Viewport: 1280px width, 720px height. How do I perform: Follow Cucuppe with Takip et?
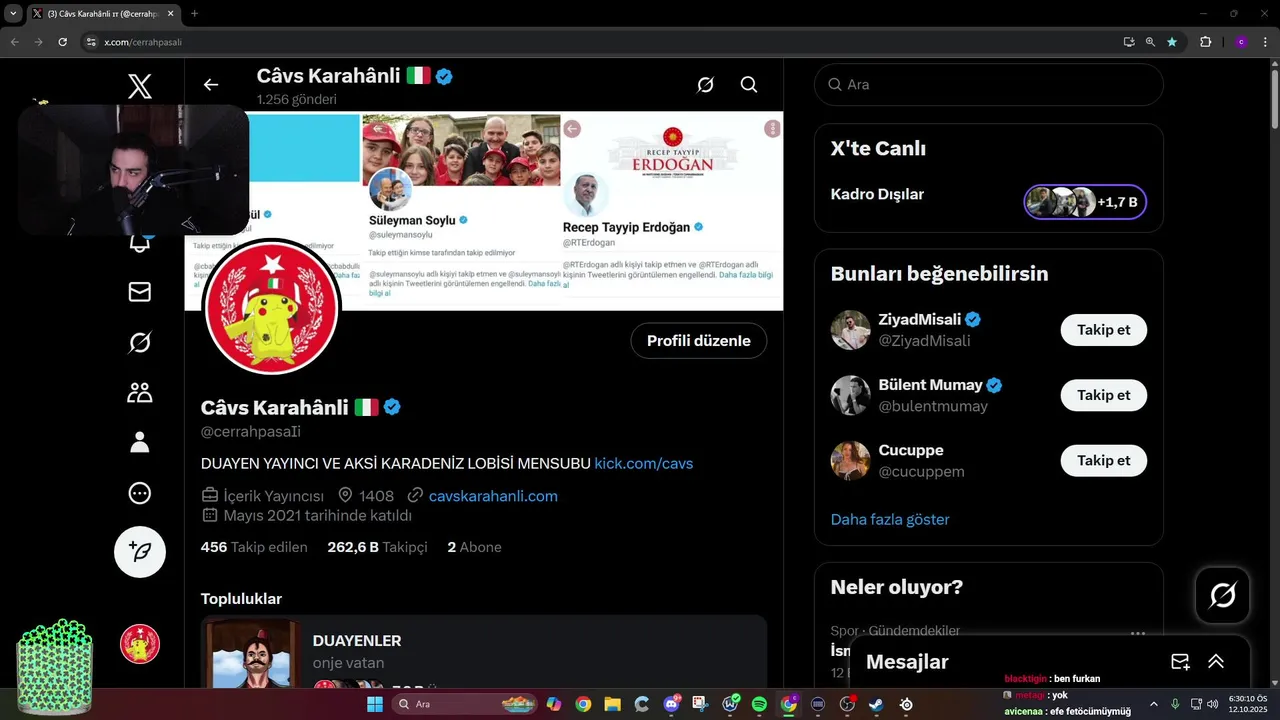tap(1103, 460)
